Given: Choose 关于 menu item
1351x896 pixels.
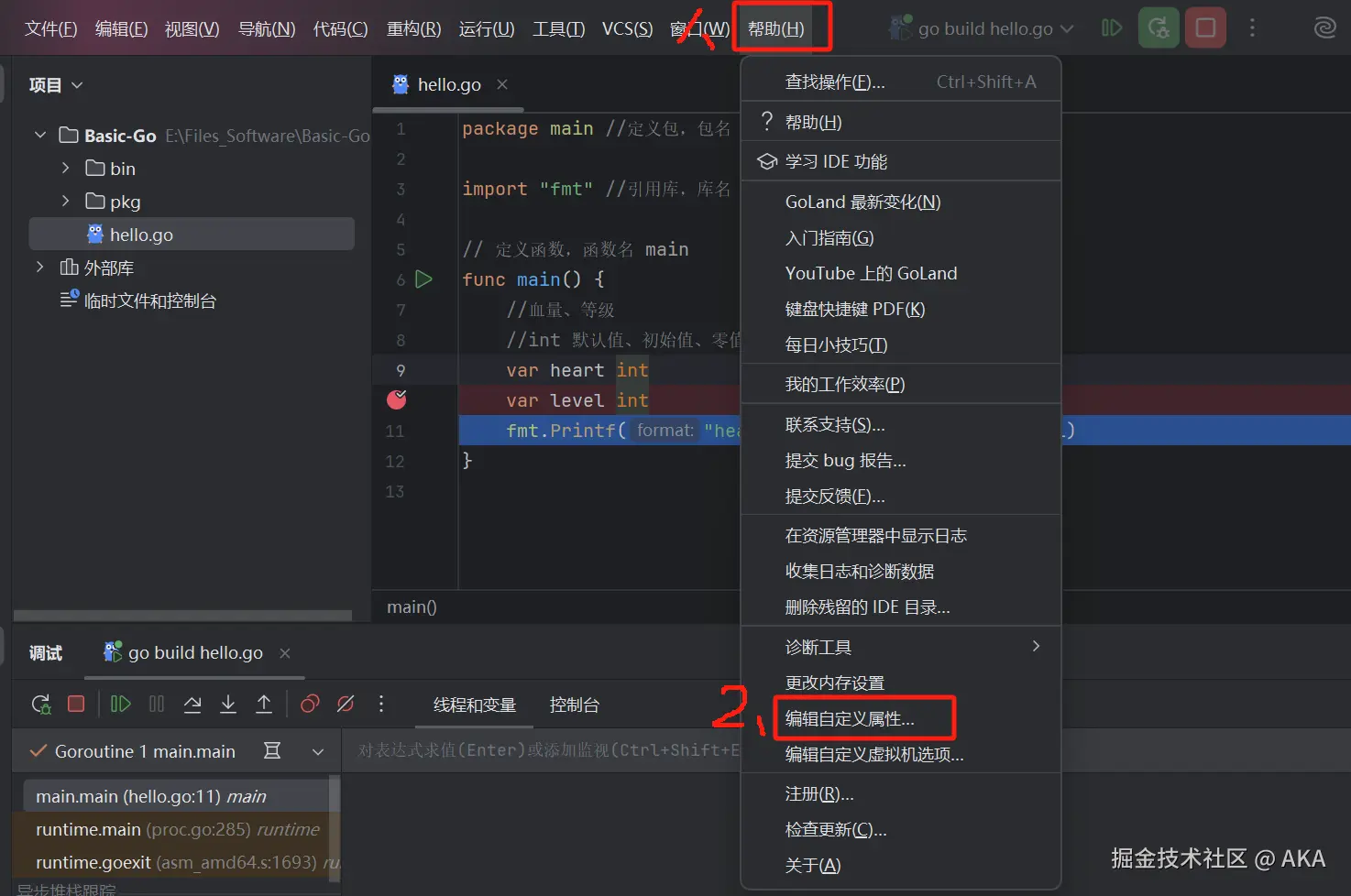Looking at the screenshot, I should click(900, 865).
